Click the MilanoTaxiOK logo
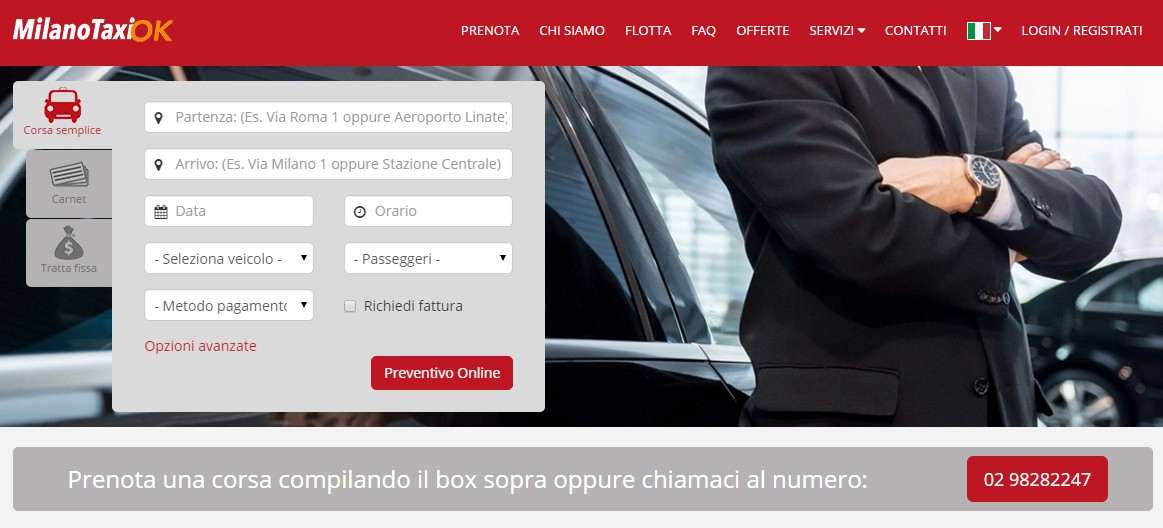1163x528 pixels. (x=93, y=30)
